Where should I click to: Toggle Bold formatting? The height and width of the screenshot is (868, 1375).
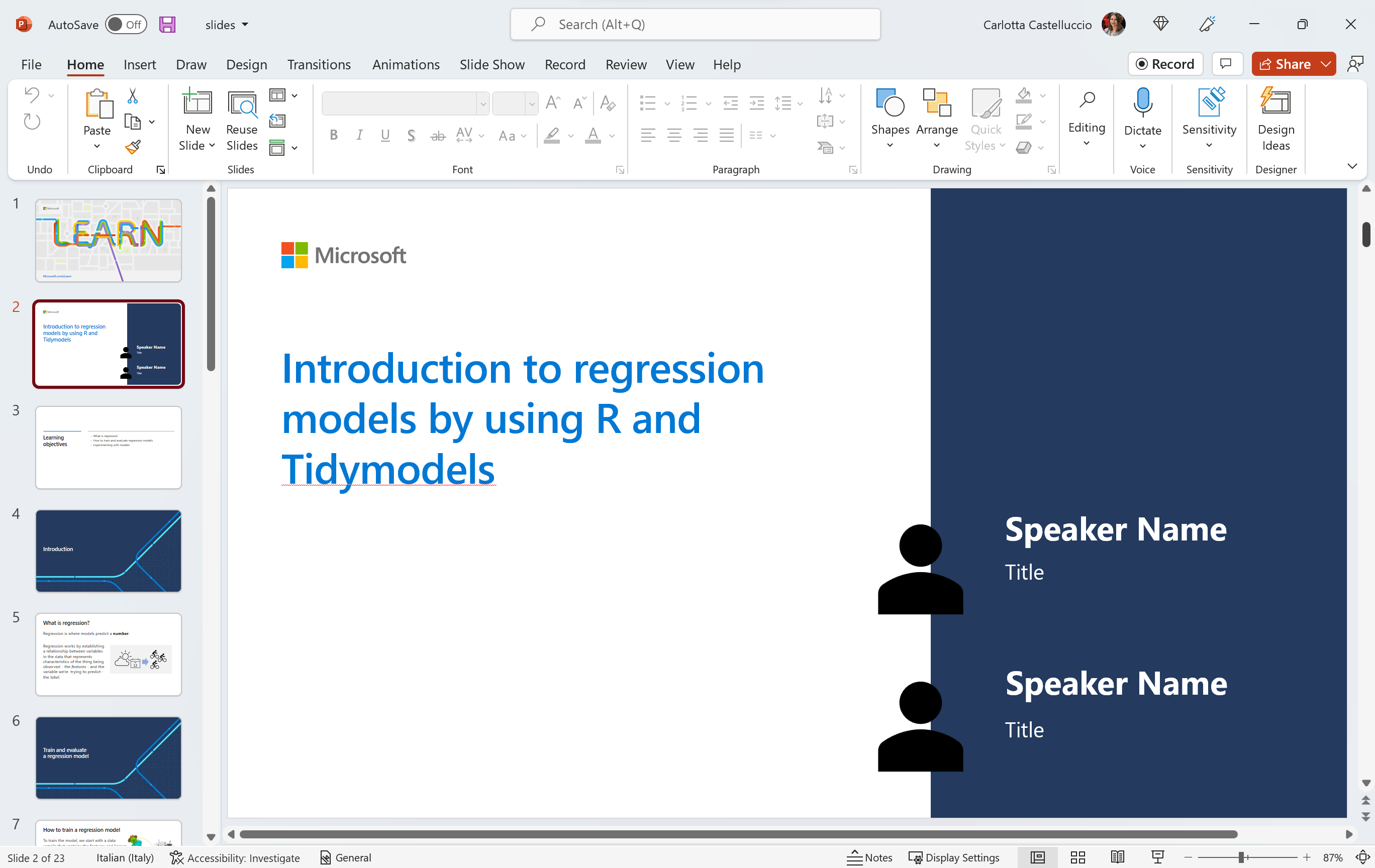[334, 135]
